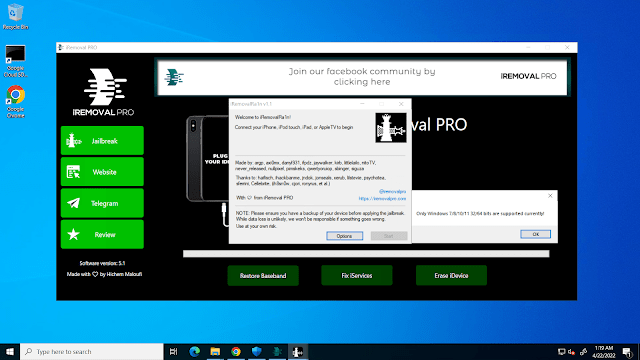Click the Jailbreak button in sidebar
640x360 pixels.
(102, 141)
